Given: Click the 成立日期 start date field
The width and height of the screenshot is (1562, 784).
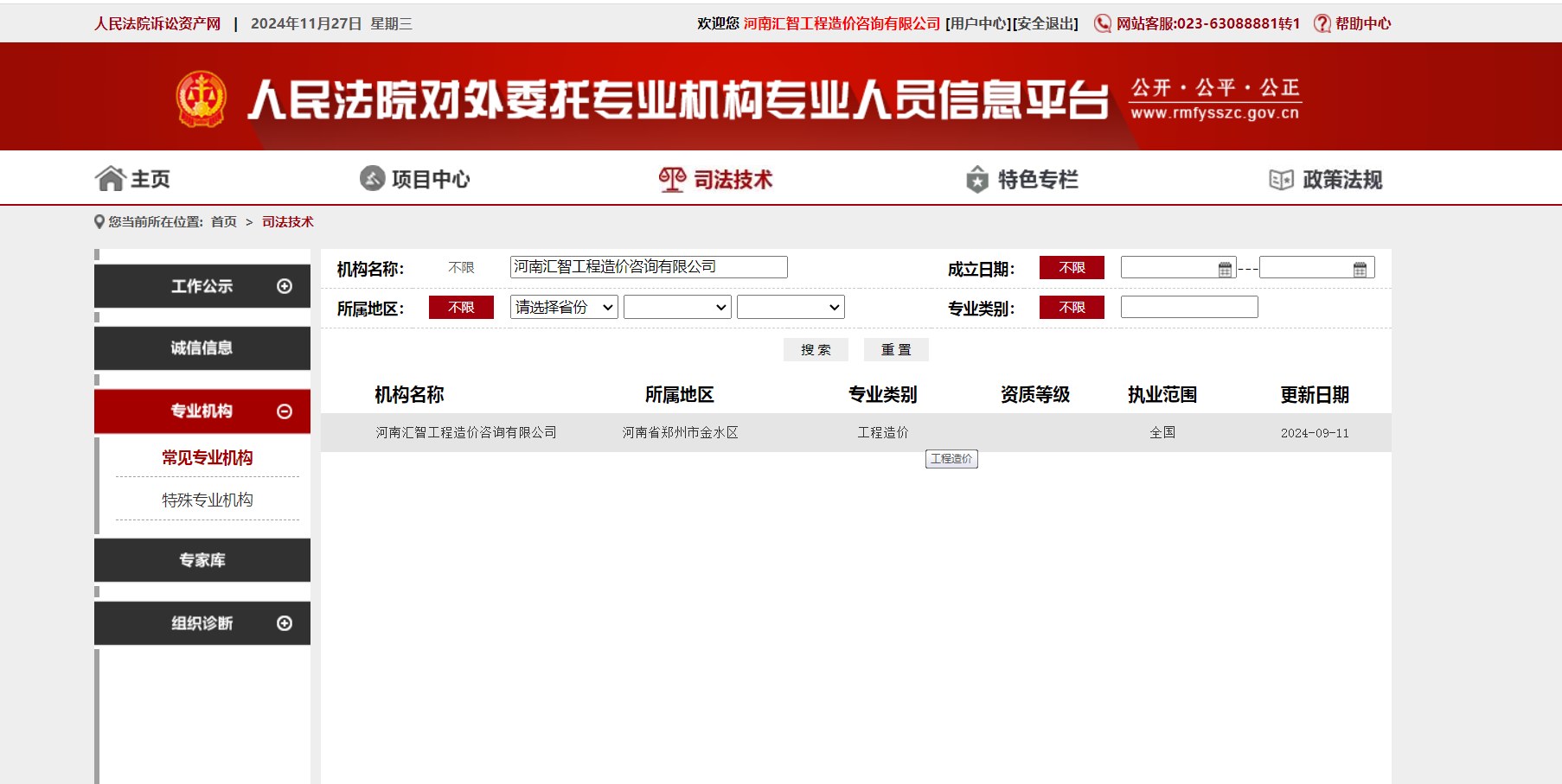Looking at the screenshot, I should pos(1178,268).
